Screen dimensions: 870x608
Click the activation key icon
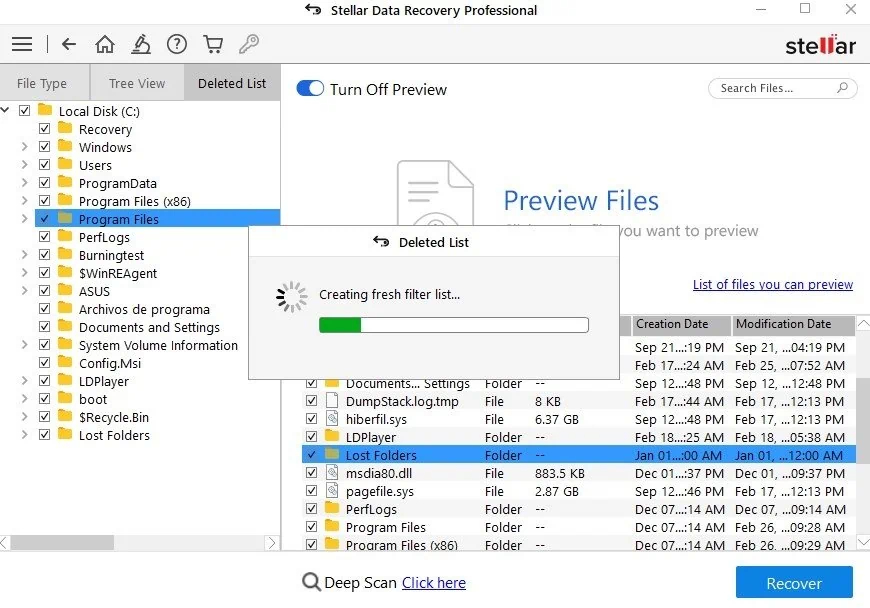click(x=248, y=44)
